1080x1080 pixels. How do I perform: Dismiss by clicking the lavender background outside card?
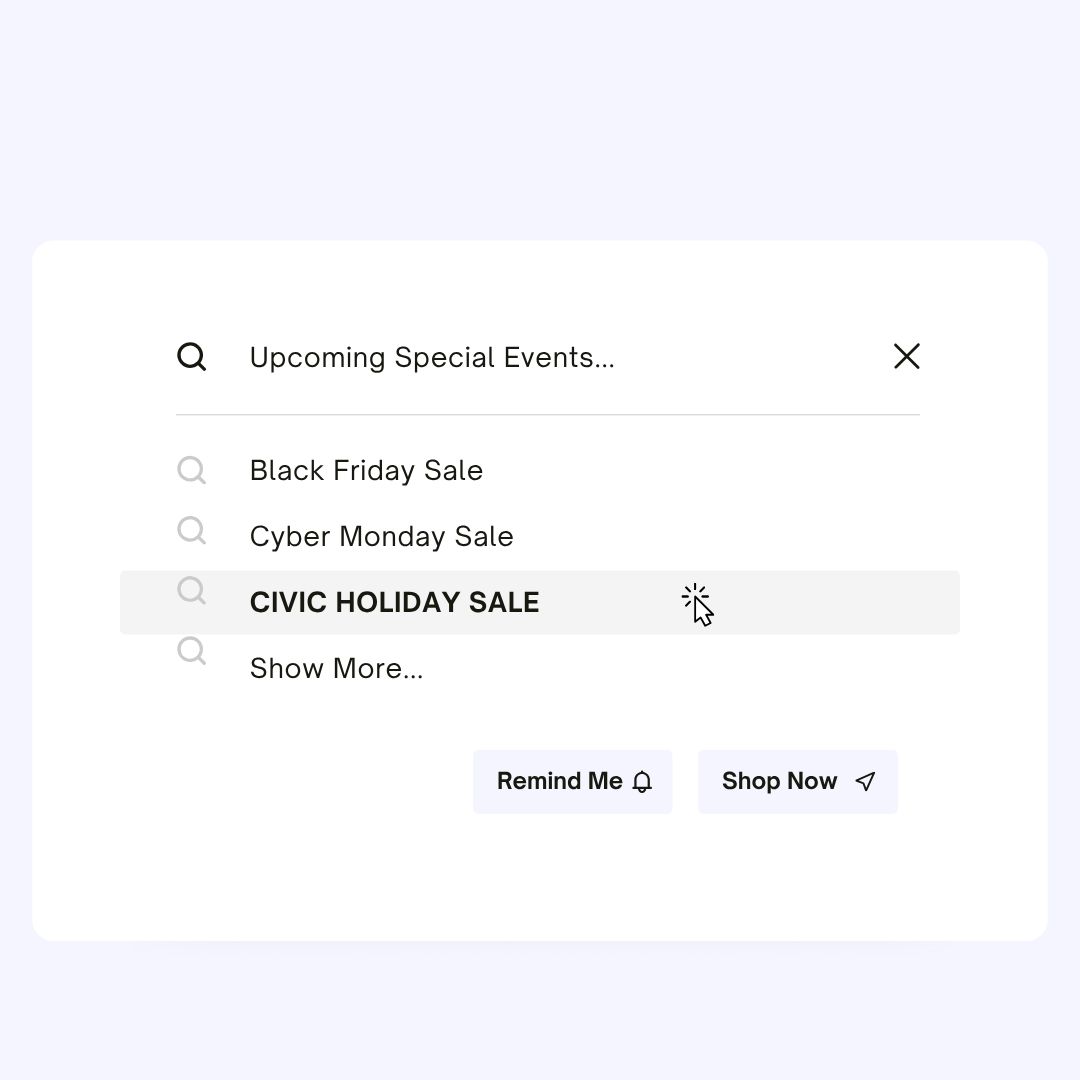point(540,117)
